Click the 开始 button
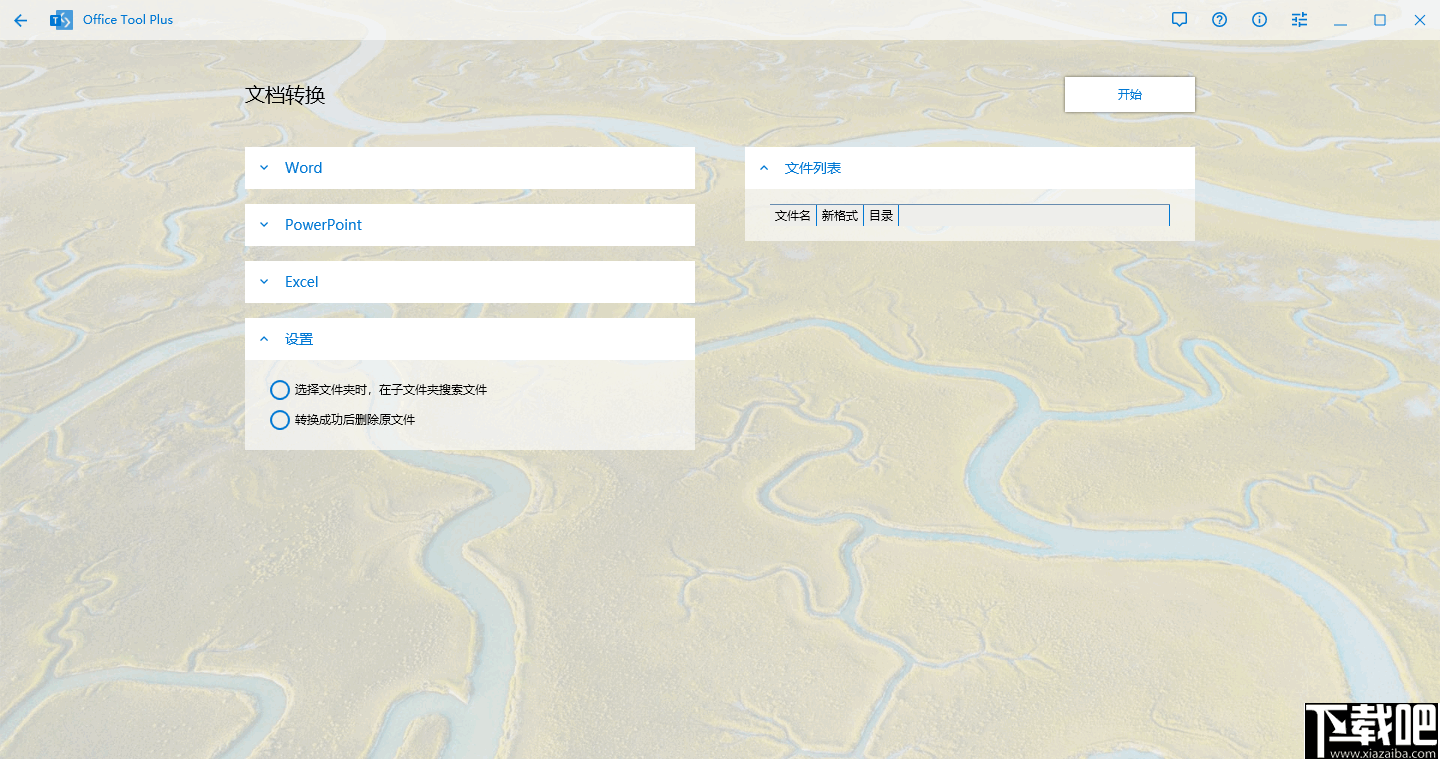The width and height of the screenshot is (1440, 759). tap(1130, 94)
